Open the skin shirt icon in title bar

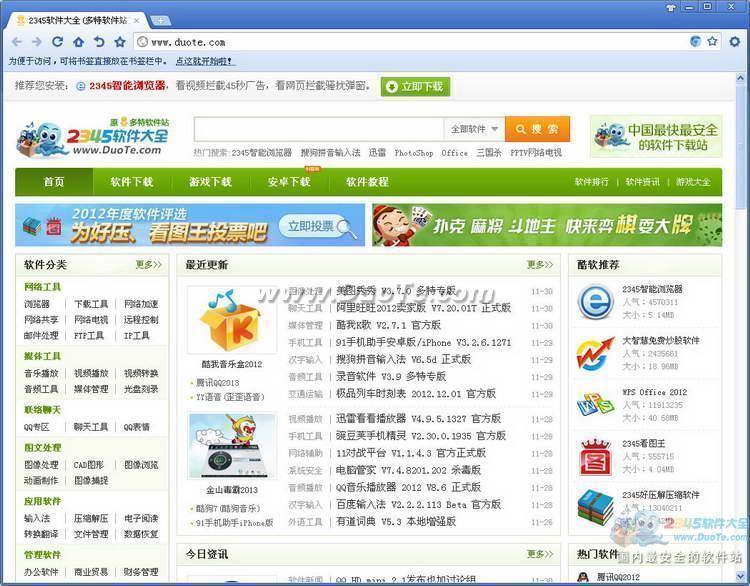tap(671, 7)
